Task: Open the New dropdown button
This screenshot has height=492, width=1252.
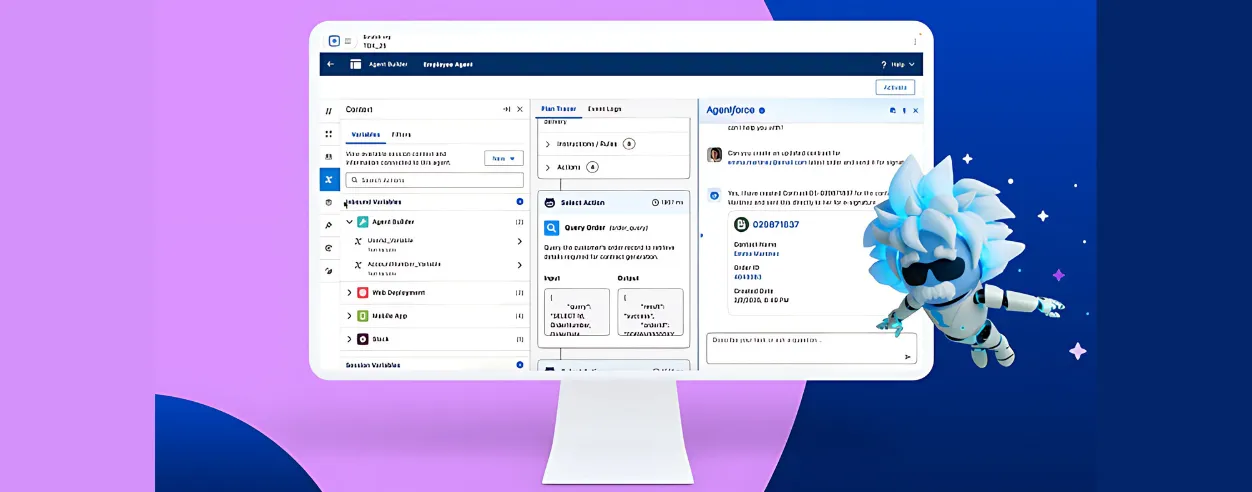Action: click(504, 158)
